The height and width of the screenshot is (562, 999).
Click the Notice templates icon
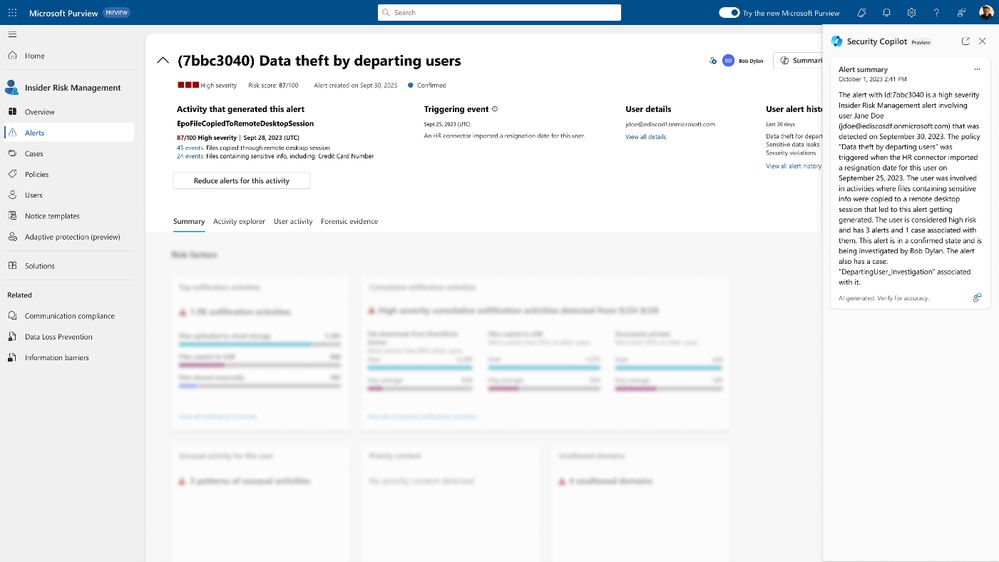pyautogui.click(x=12, y=216)
